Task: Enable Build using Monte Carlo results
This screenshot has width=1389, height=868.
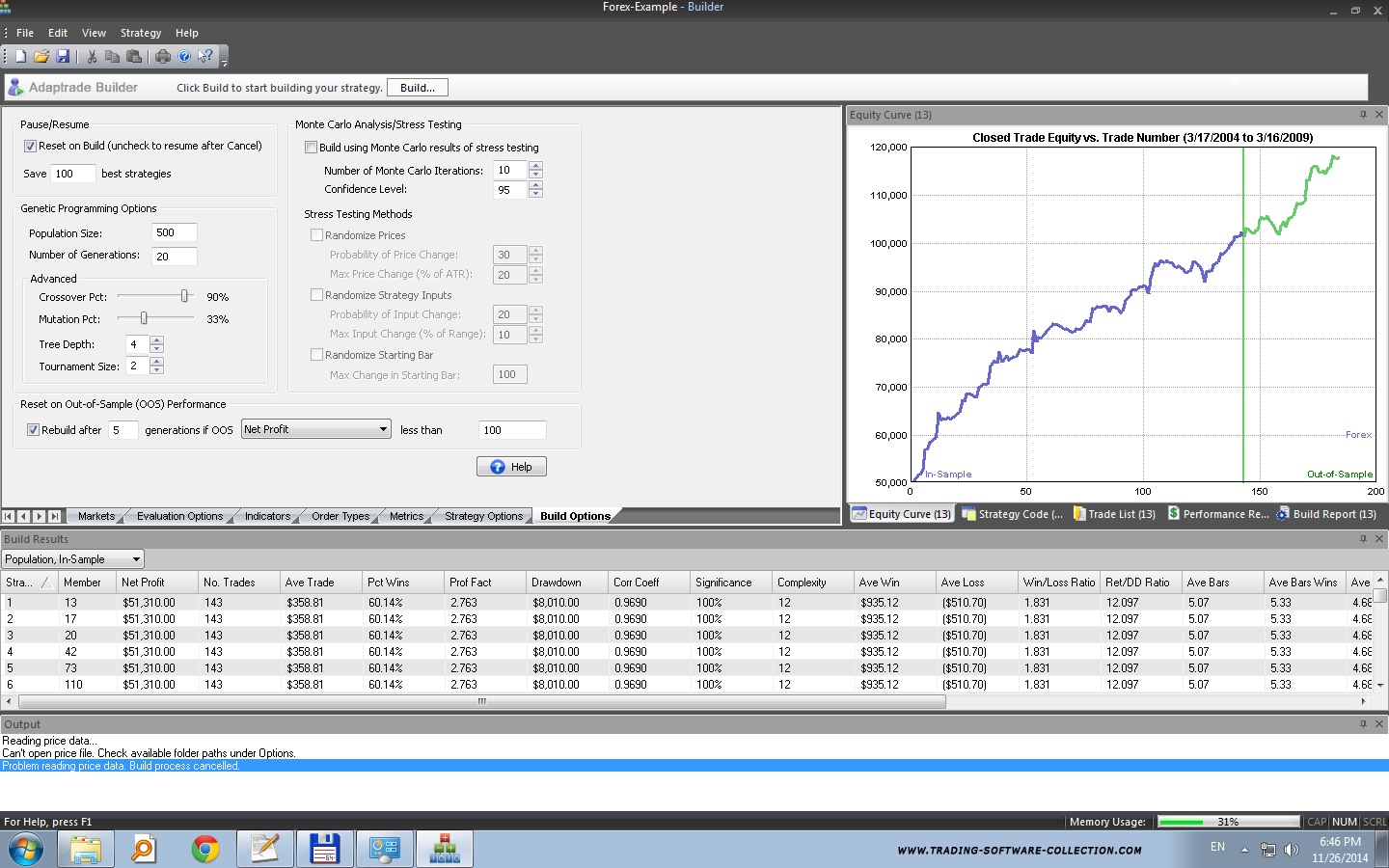Action: point(311,148)
